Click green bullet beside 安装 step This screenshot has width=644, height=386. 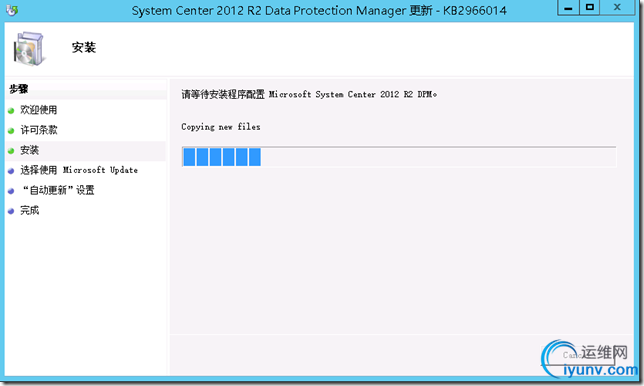coord(11,151)
